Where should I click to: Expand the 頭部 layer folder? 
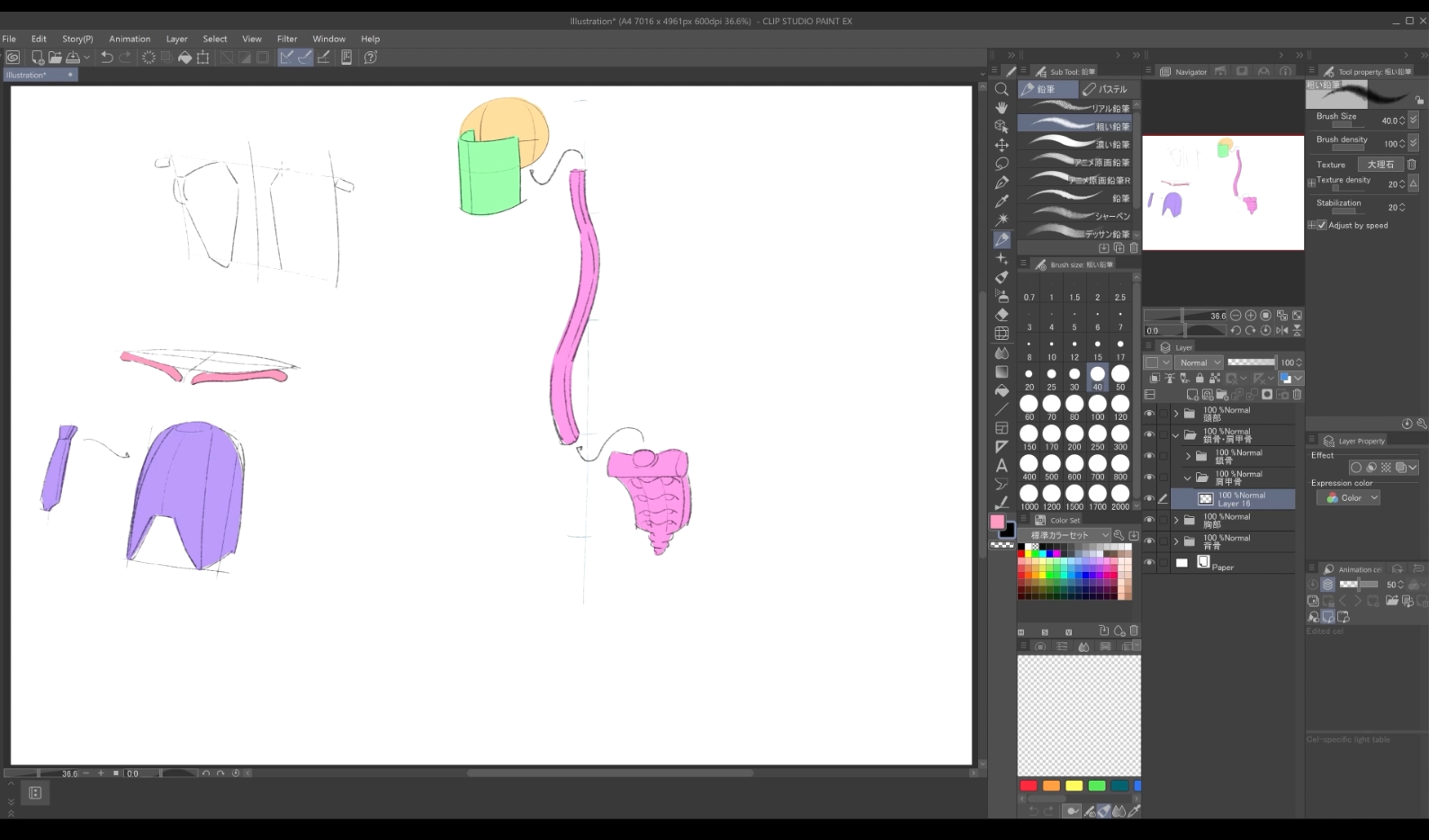coord(1176,414)
